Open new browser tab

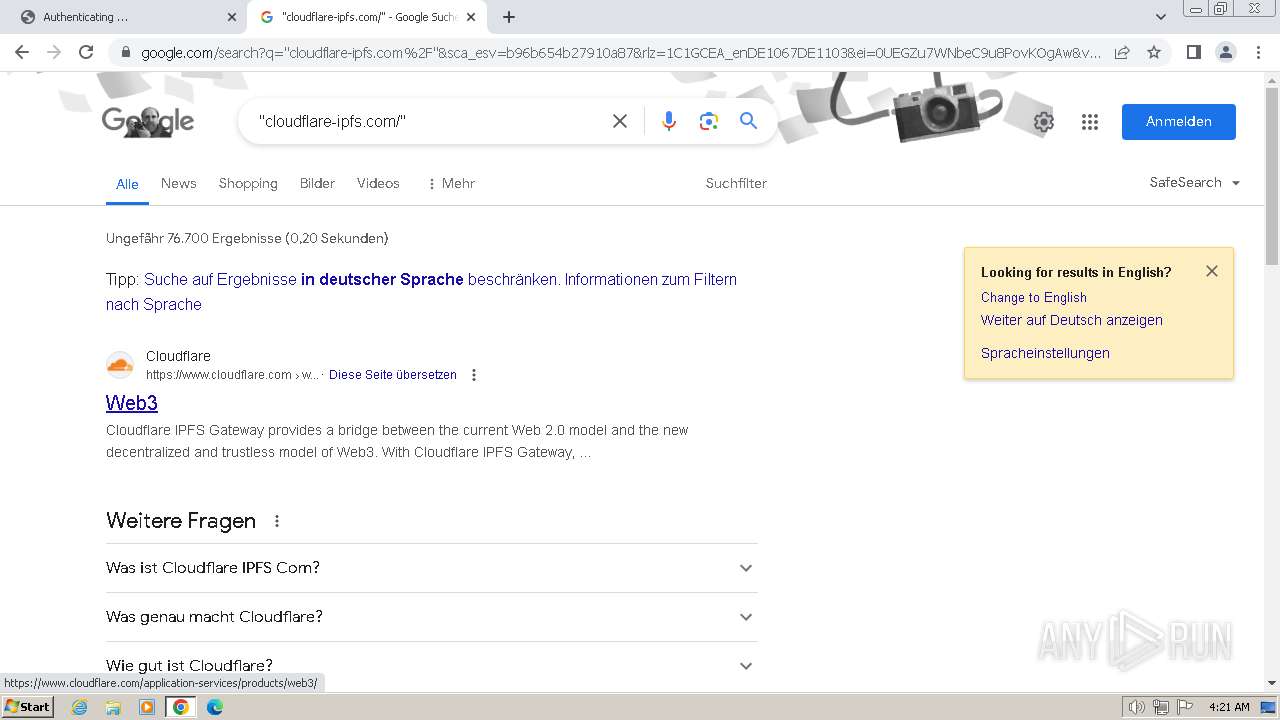pos(509,17)
